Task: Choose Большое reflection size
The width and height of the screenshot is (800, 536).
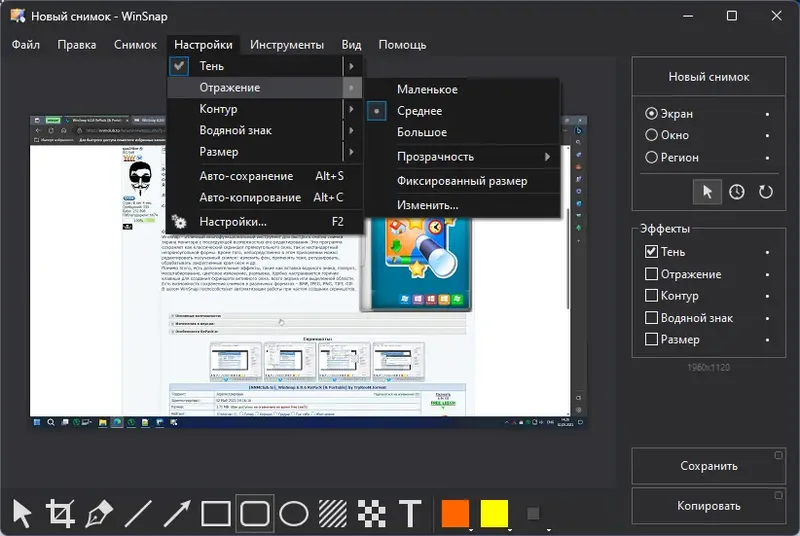Action: click(463, 132)
